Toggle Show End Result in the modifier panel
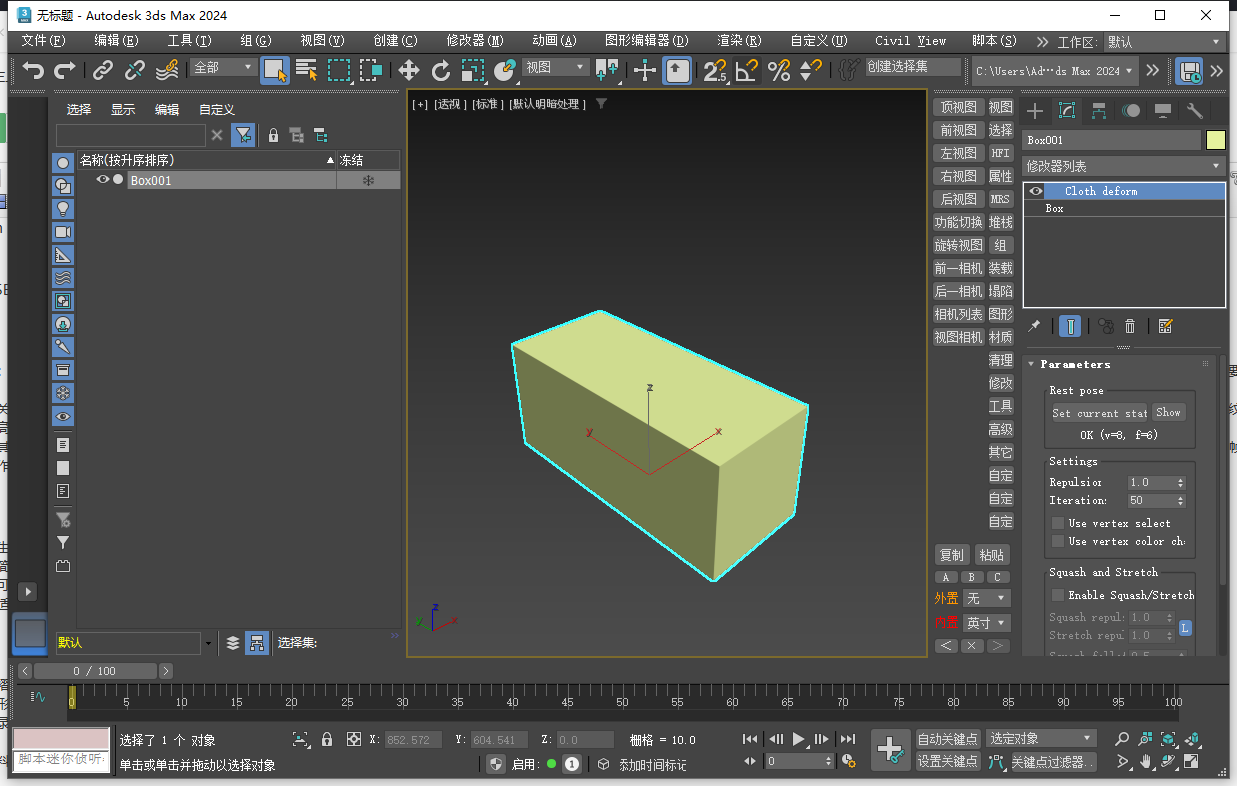Screen dimensions: 1237x786 click(x=1070, y=326)
